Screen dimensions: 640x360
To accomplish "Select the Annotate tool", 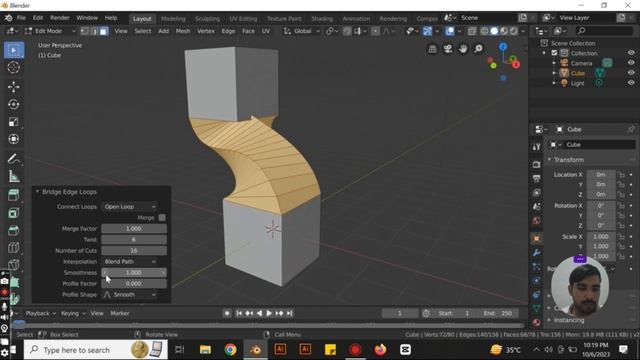I will 13,159.
